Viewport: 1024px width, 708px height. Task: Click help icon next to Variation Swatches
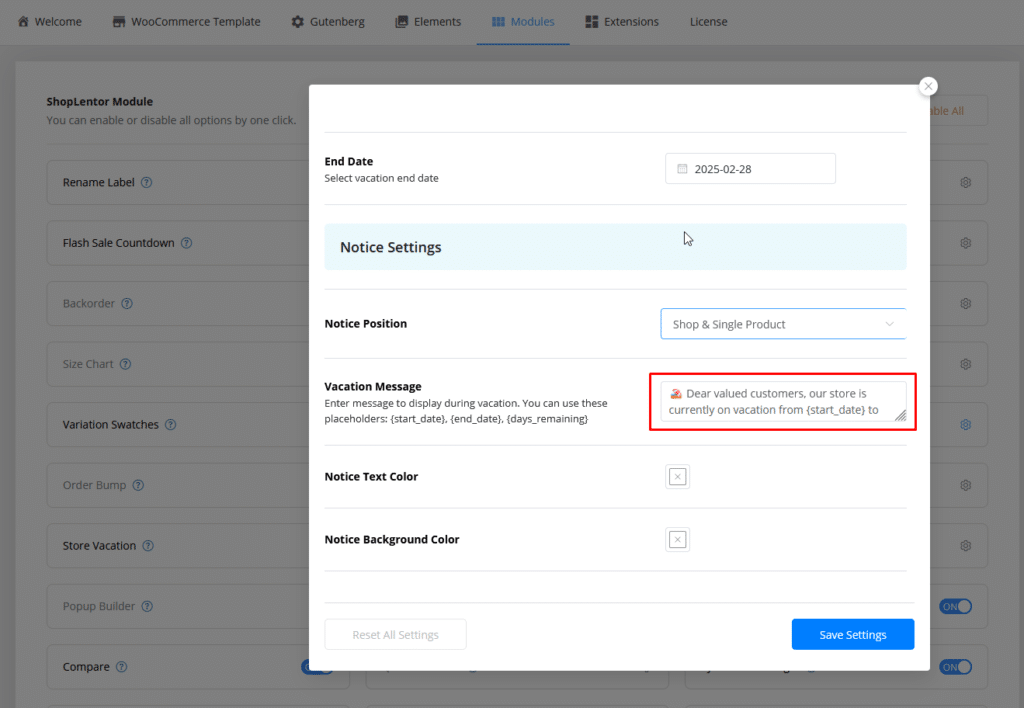(x=171, y=425)
